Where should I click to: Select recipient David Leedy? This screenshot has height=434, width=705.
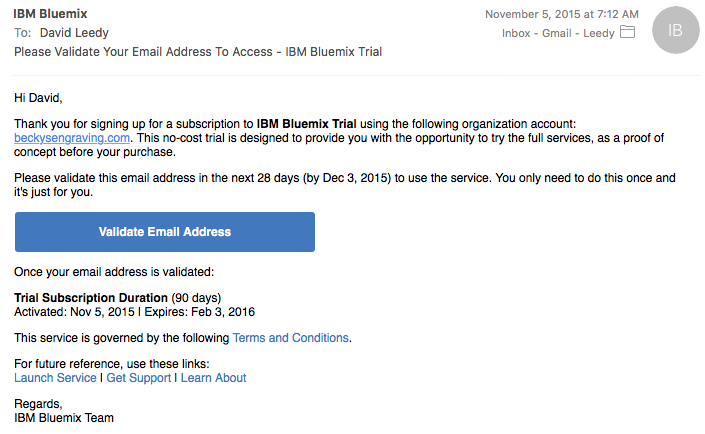pyautogui.click(x=74, y=33)
